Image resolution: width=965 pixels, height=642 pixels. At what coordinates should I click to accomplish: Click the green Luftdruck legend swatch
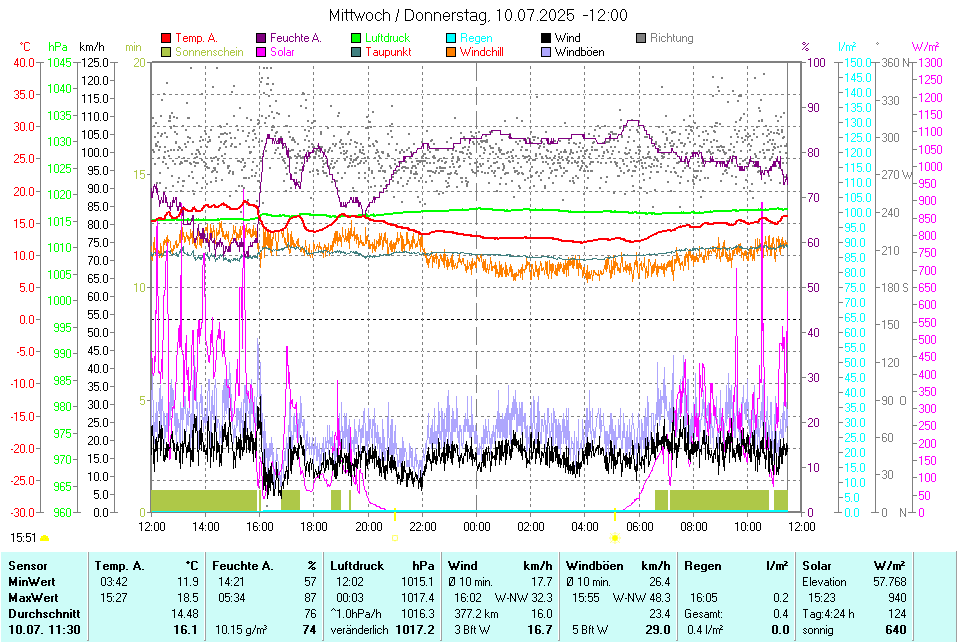coord(356,38)
